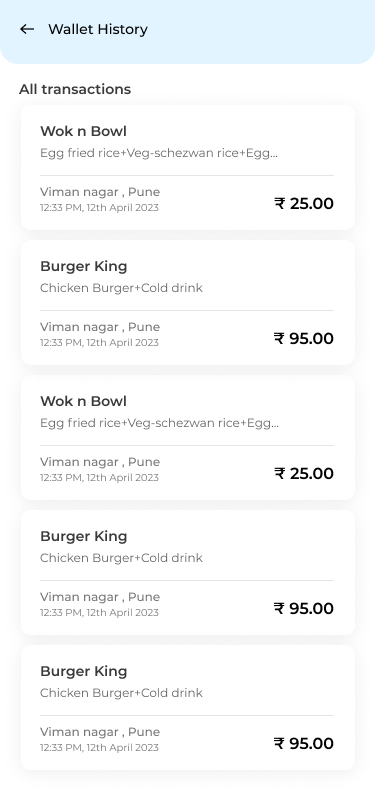
Task: Tap Viman nagar, Pune on first card
Action: (x=100, y=192)
